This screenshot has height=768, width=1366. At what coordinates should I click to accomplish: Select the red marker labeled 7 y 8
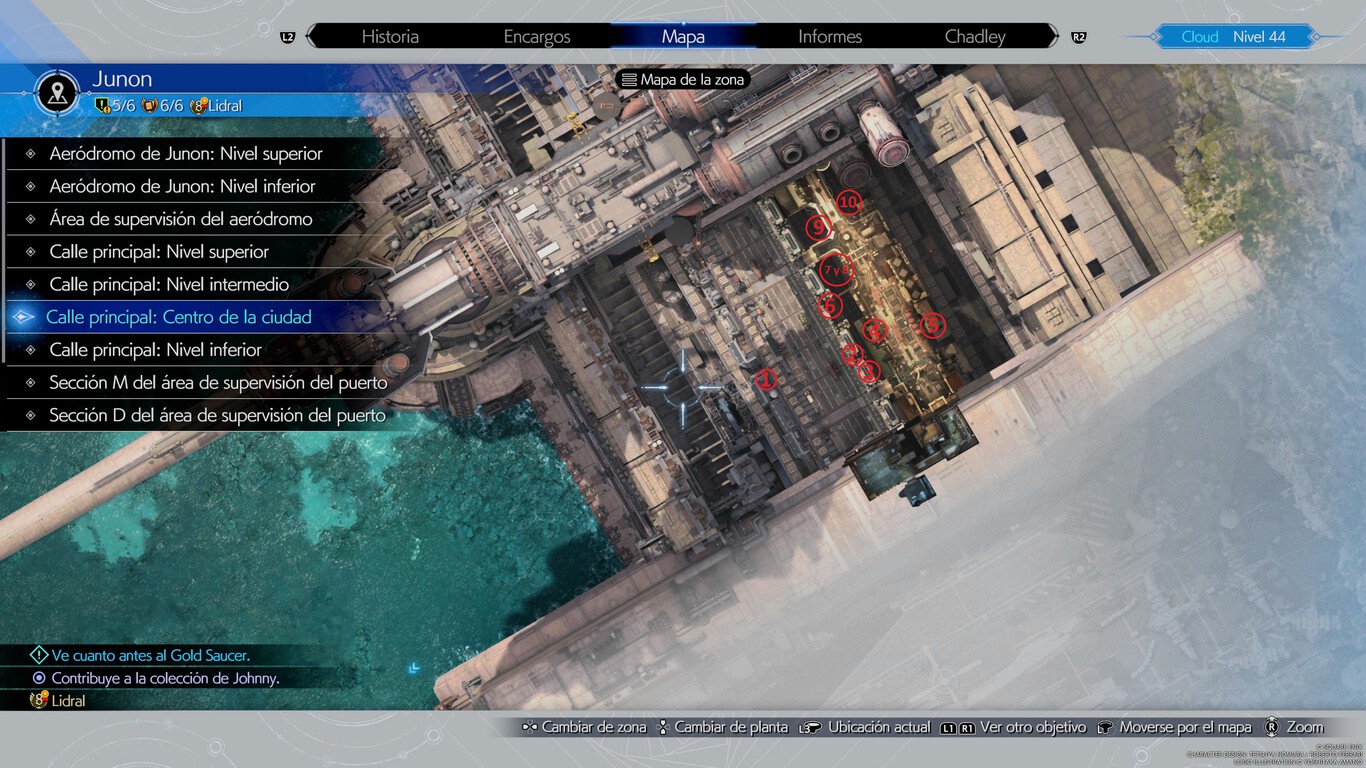[835, 270]
